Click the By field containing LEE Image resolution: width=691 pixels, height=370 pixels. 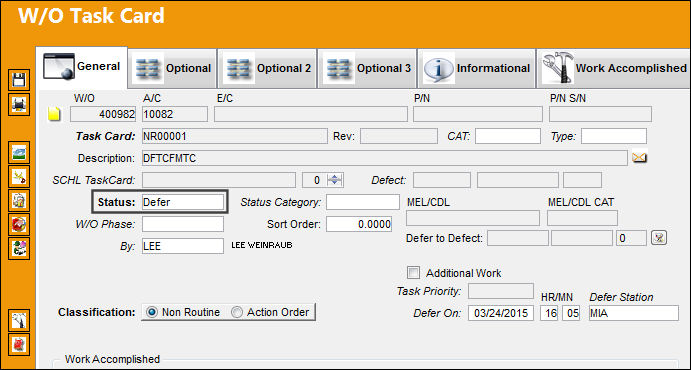coord(182,246)
